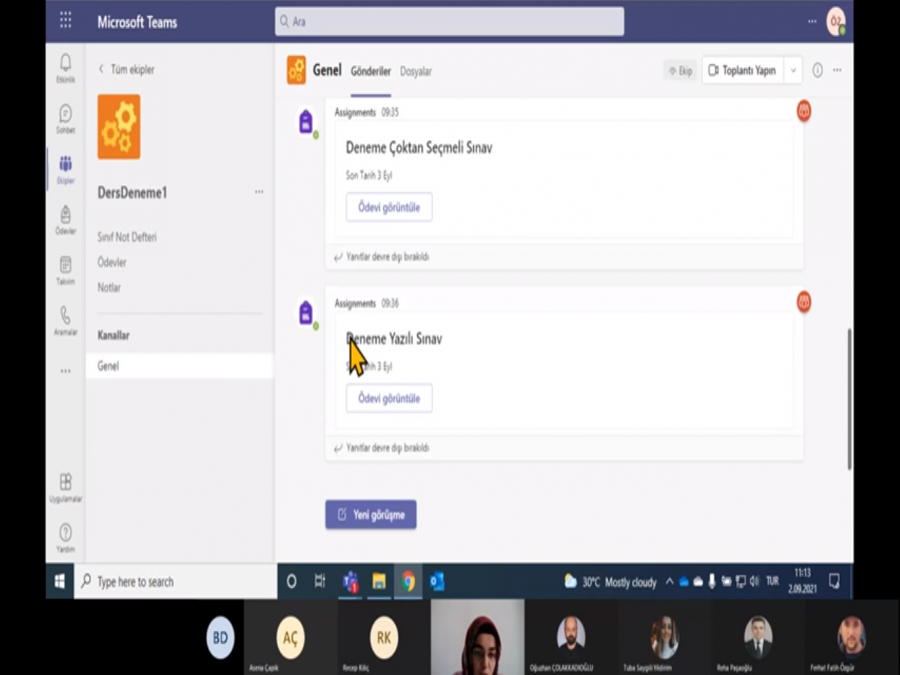Viewport: 900px width, 675px height.
Task: Click the Ara search field
Action: coord(449,21)
